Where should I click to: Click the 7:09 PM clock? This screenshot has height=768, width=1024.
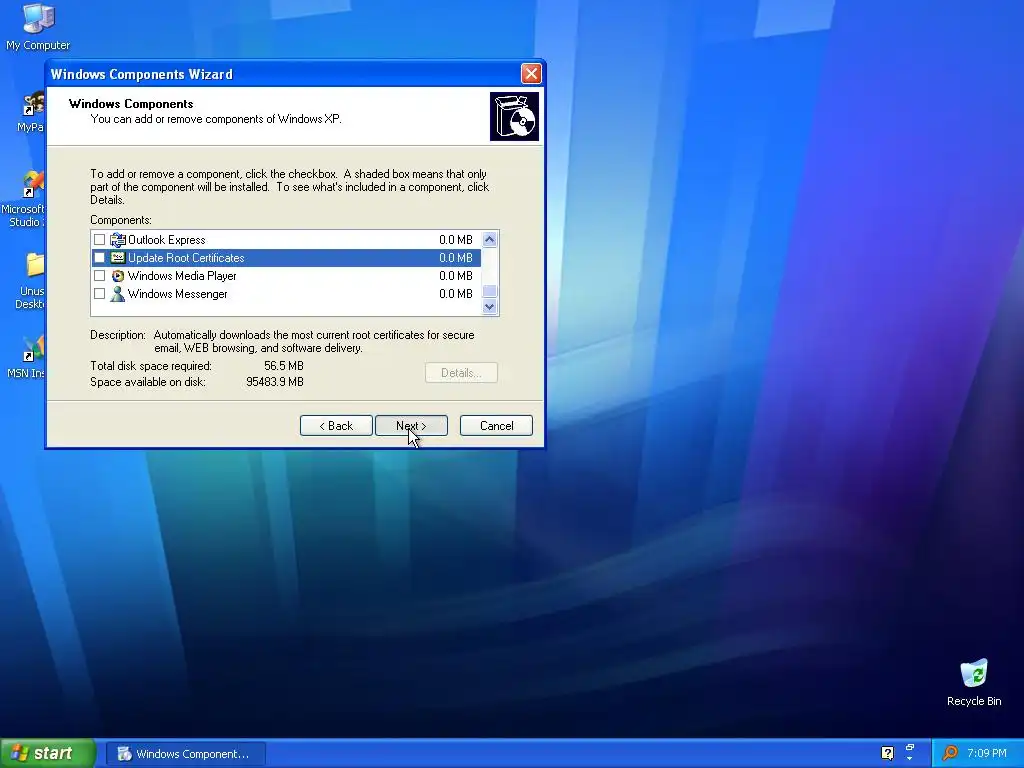click(x=987, y=753)
